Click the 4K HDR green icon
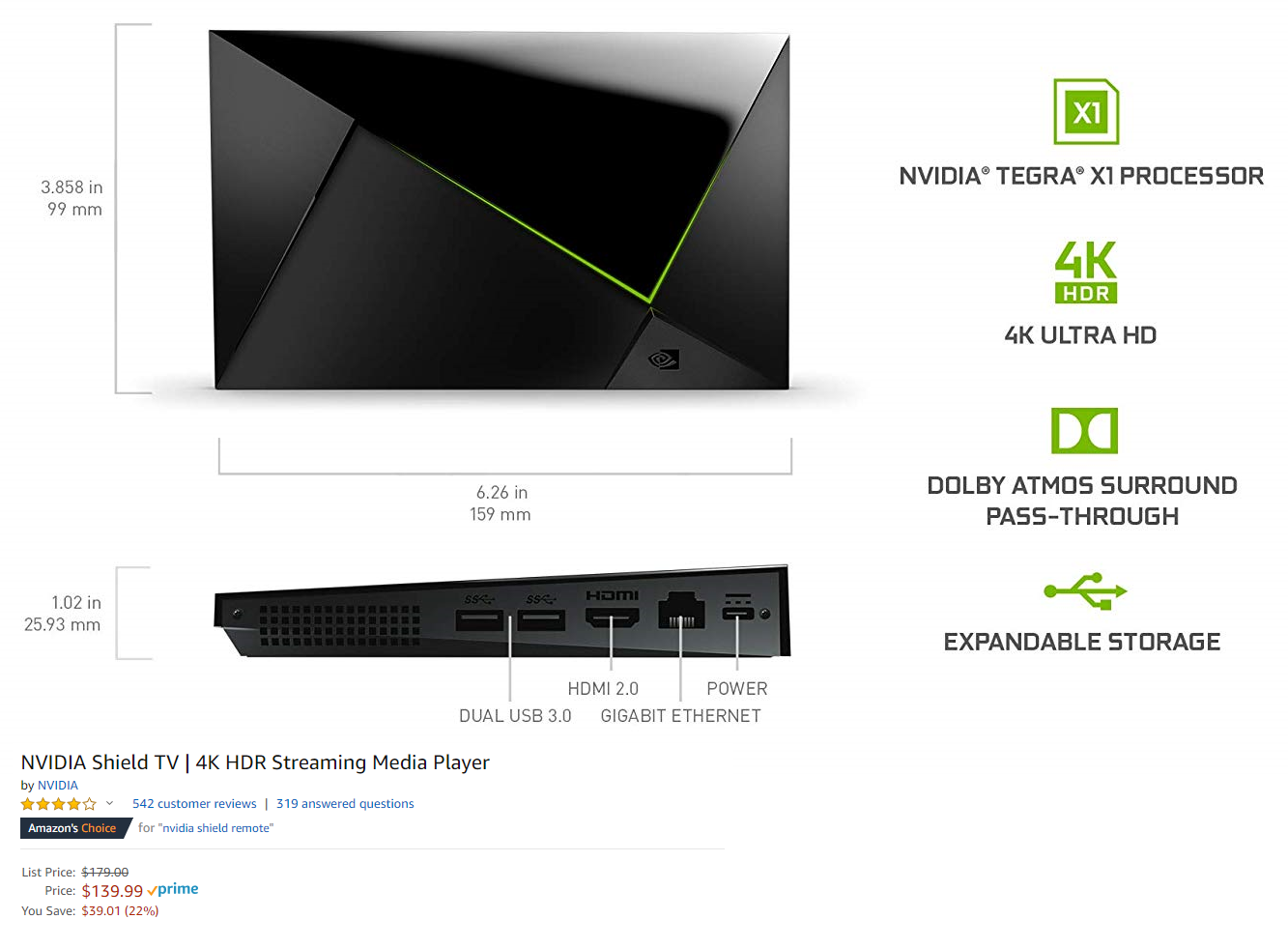Viewport: 1288px width, 948px height. pos(1086,273)
